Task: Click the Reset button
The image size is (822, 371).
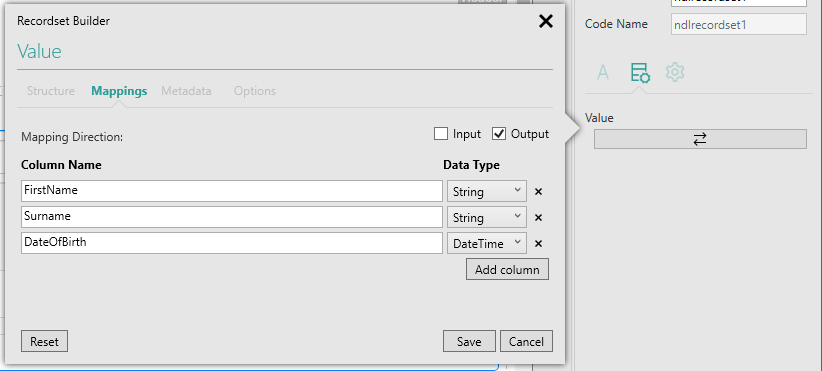Action: [45, 342]
